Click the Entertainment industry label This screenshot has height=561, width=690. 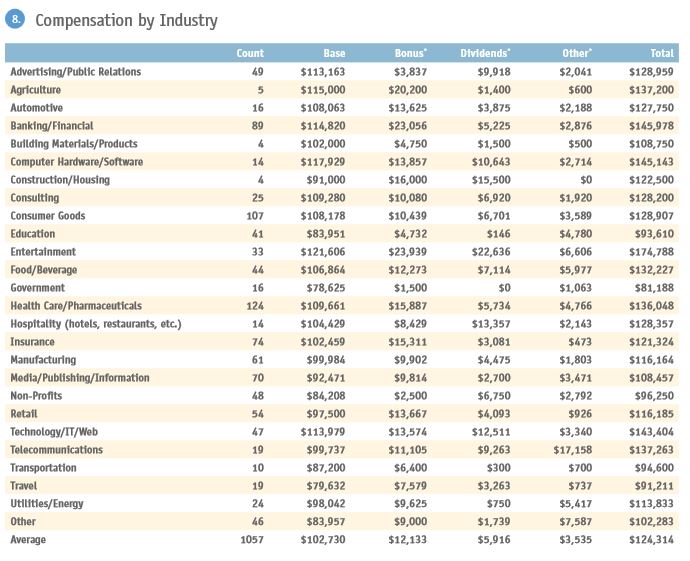[x=43, y=252]
